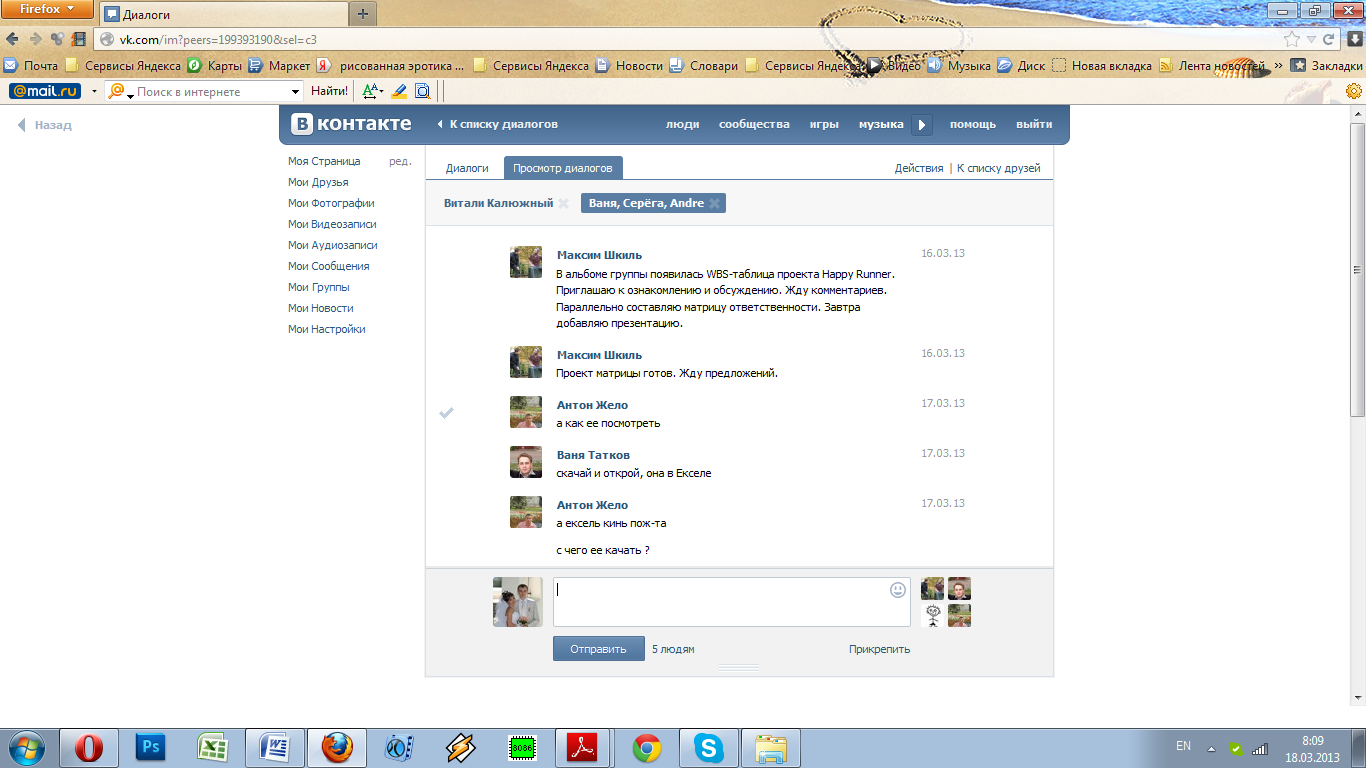Screen dimensions: 1366x768
Task: Click помощь in VK header
Action: 973,124
